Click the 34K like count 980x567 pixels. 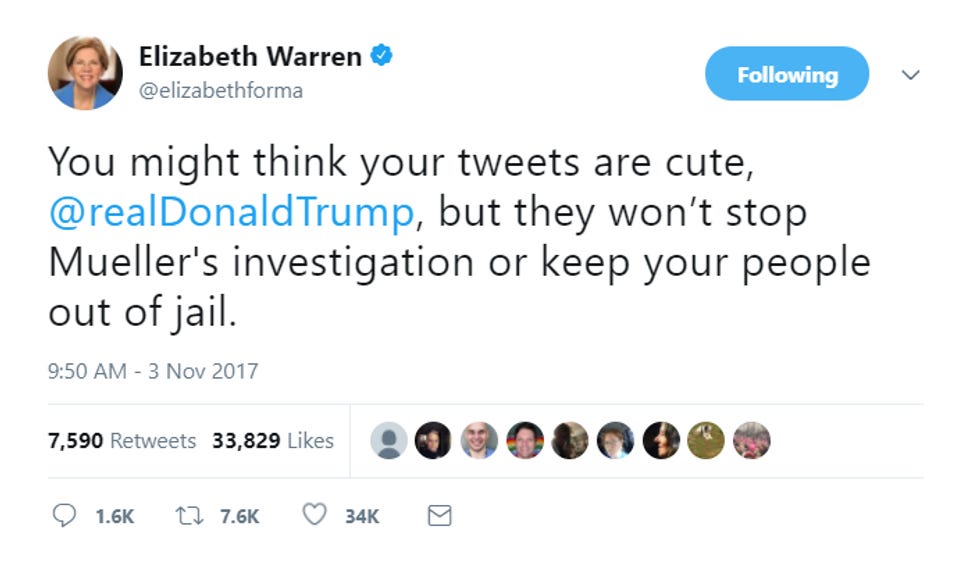coord(362,516)
